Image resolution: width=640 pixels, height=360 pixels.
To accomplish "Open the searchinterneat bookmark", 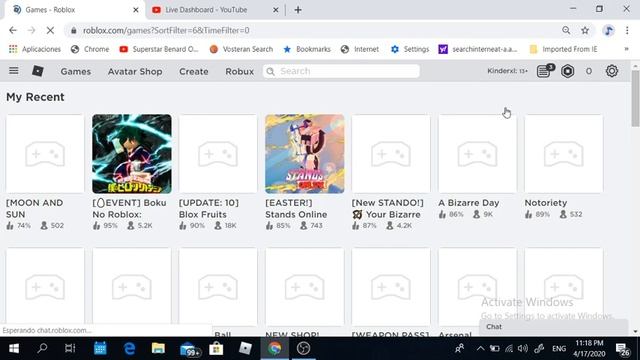I will pos(478,49).
